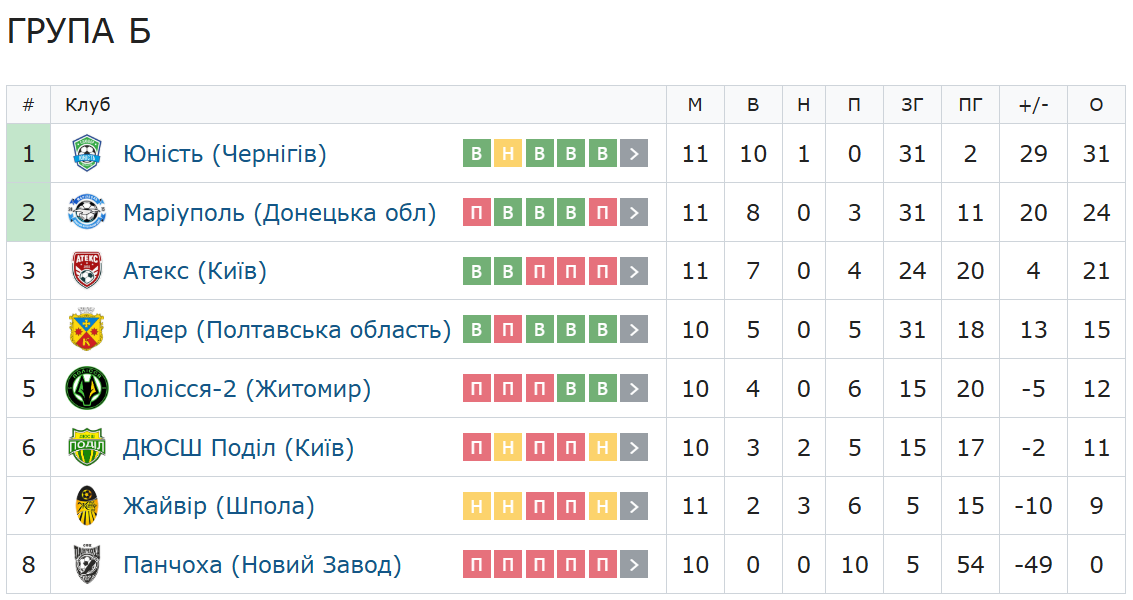
Task: Expand next-match arrow for Юність row
Action: [634, 153]
